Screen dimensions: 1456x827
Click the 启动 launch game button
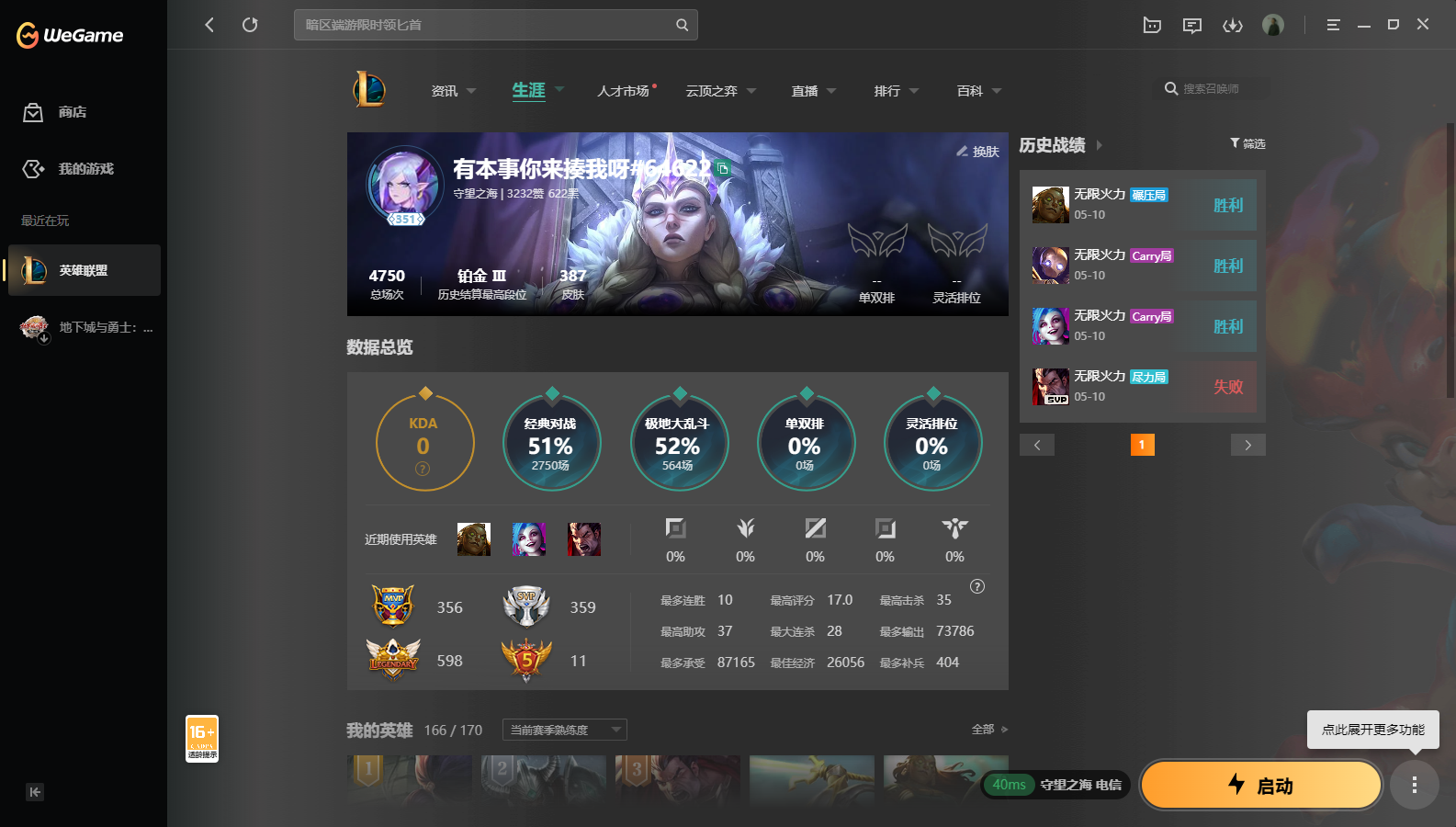point(1261,785)
